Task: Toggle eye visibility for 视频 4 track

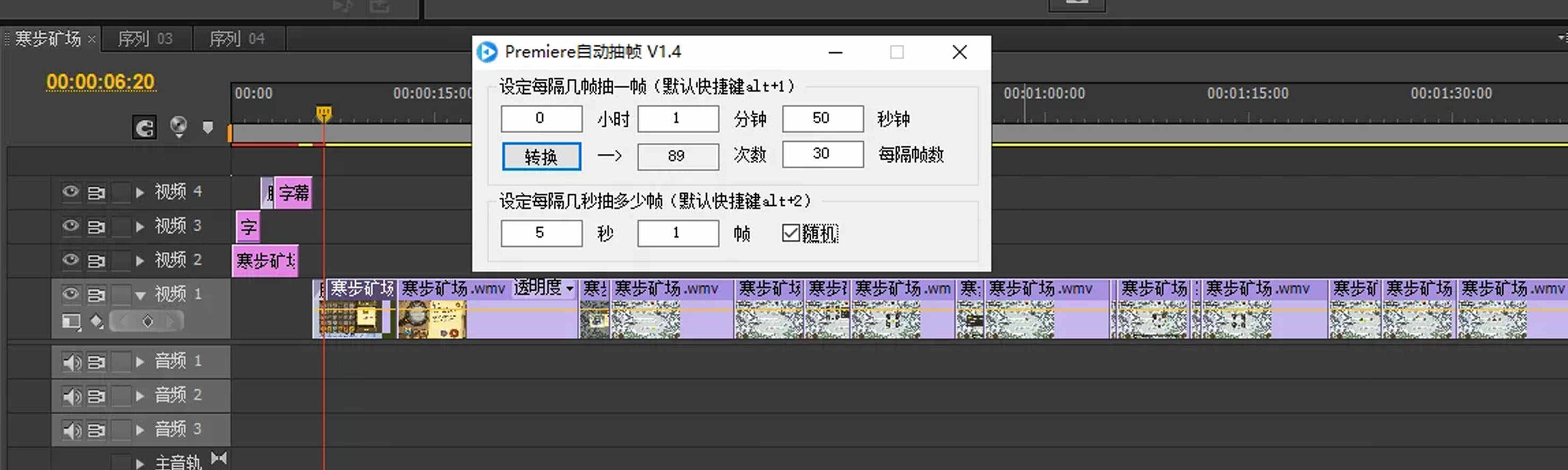Action: [x=71, y=192]
